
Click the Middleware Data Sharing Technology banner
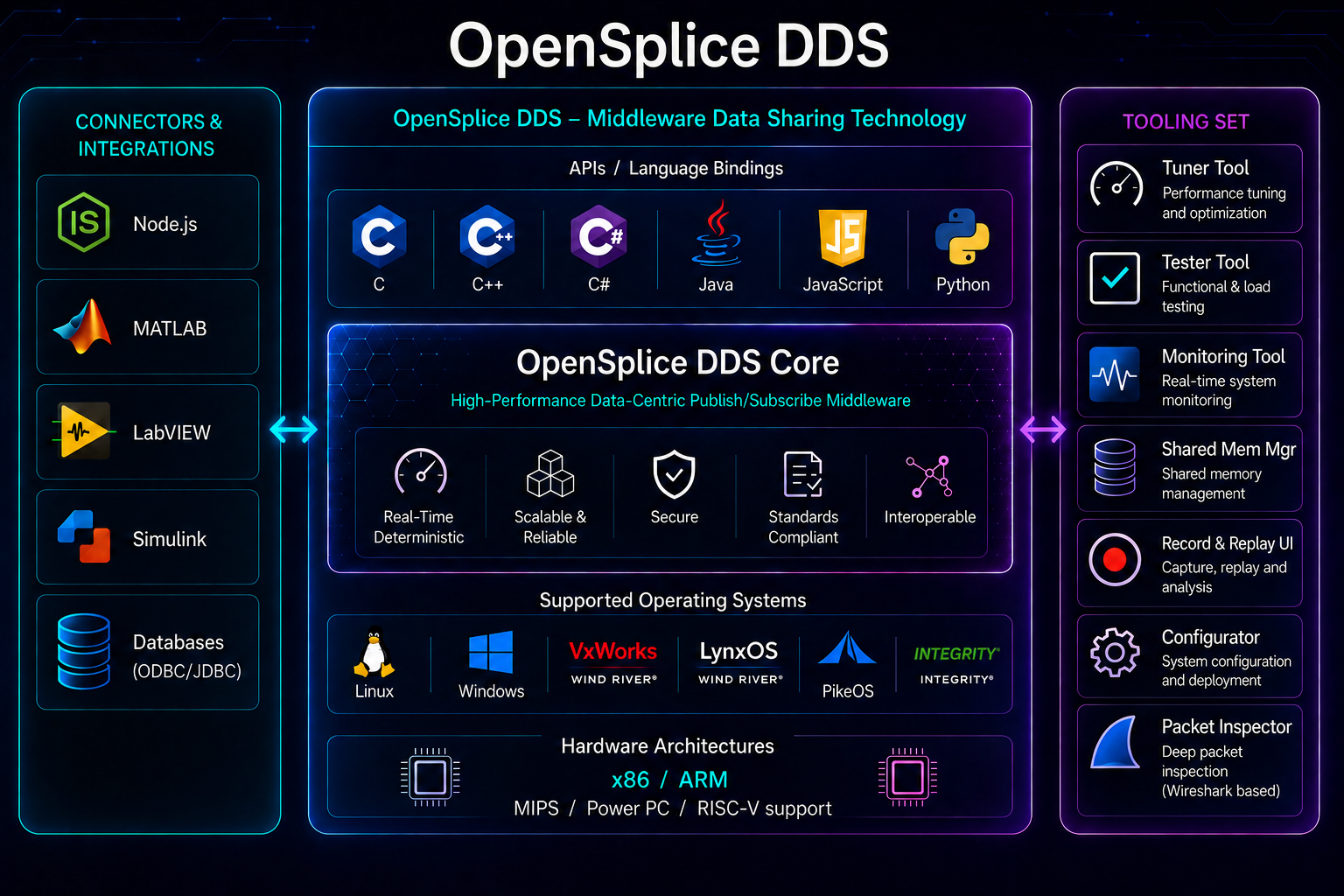click(x=679, y=119)
